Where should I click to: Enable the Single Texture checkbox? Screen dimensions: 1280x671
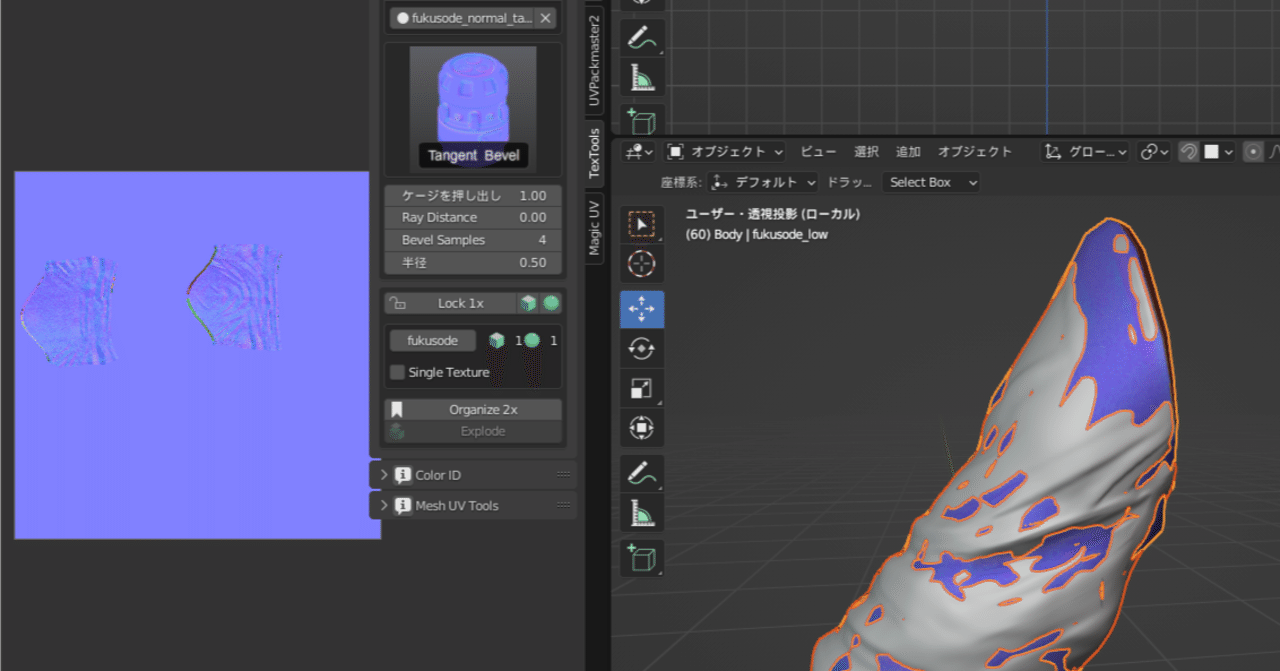[x=397, y=371]
